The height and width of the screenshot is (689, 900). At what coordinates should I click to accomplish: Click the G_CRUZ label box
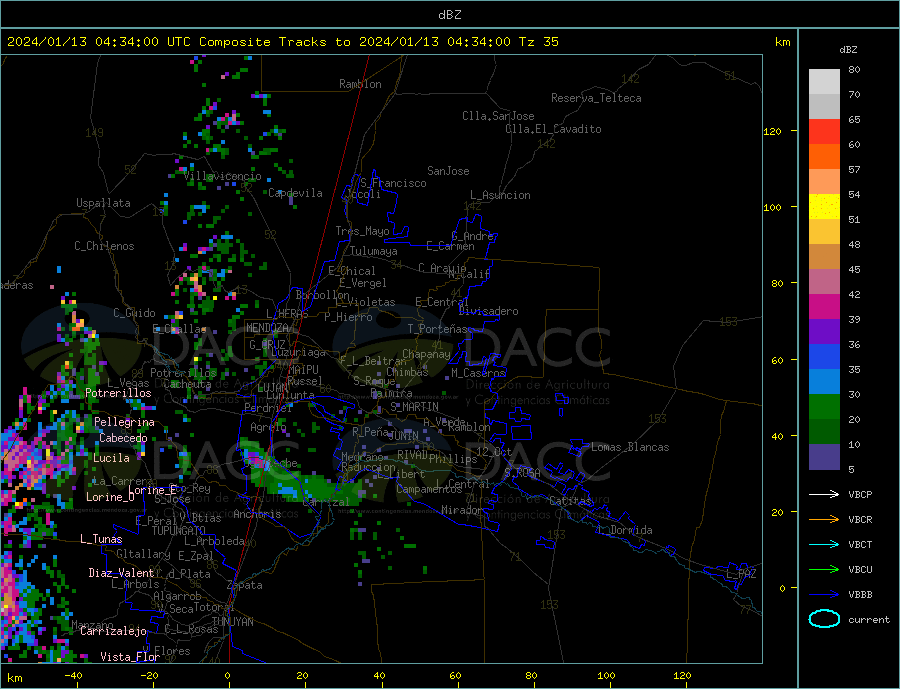[x=267, y=345]
